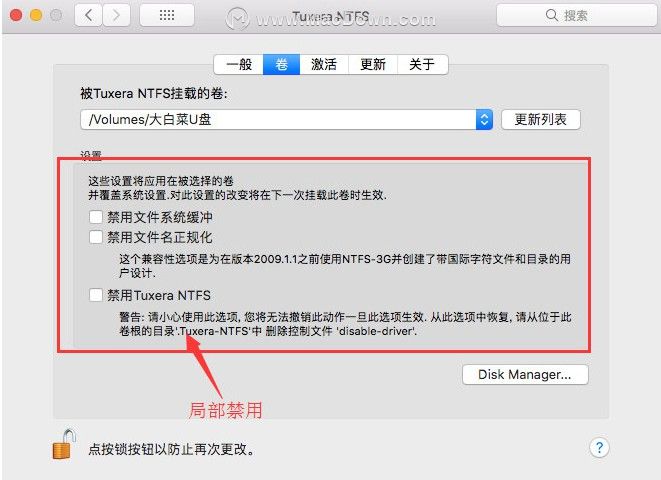
Task: Open the mounted volume dropdown arrows
Action: click(484, 120)
